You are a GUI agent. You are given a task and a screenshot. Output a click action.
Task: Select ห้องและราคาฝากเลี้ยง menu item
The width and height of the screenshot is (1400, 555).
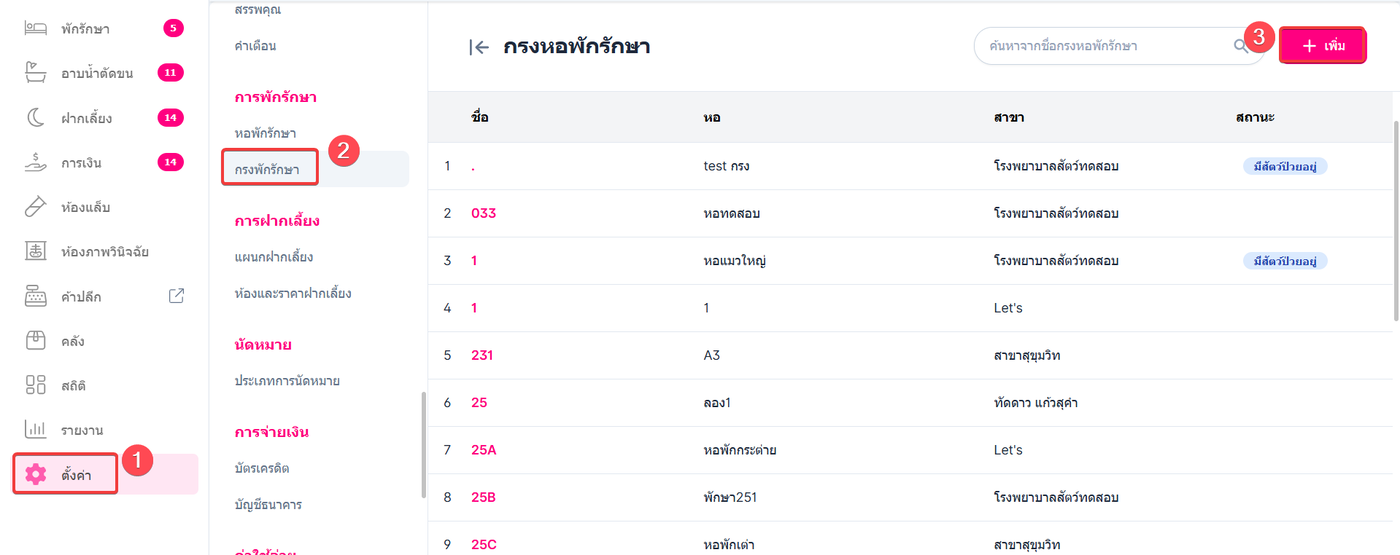tap(292, 293)
